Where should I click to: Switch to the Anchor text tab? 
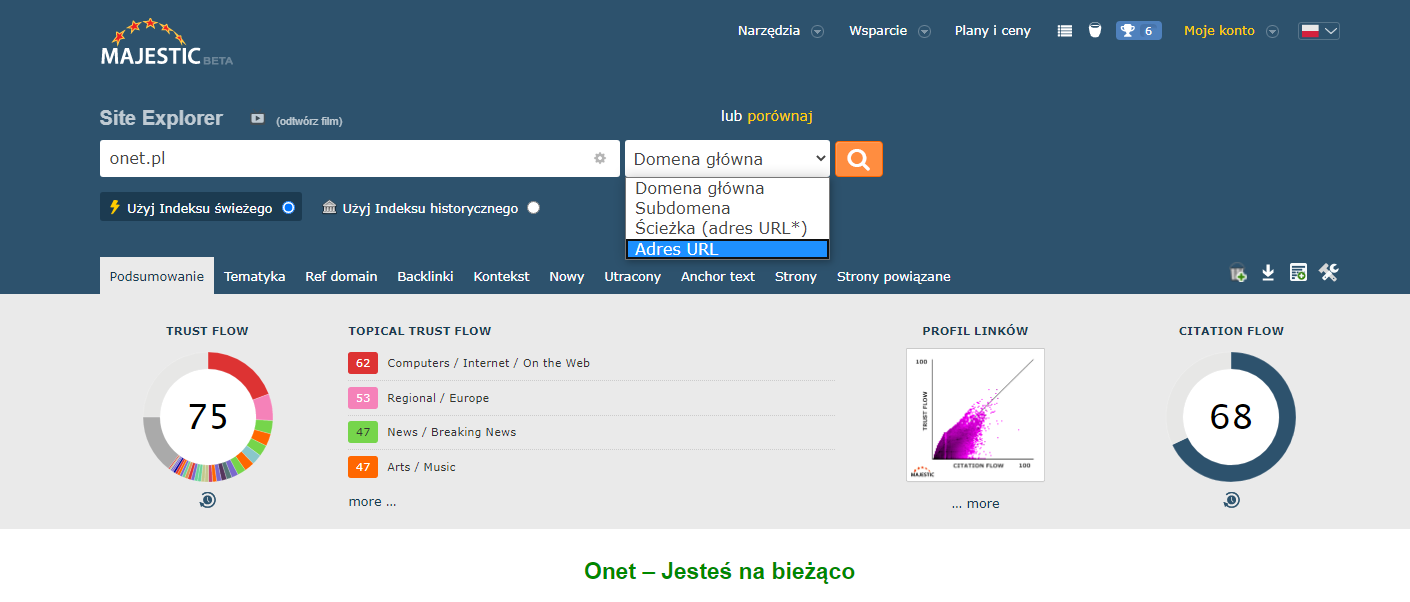(718, 276)
